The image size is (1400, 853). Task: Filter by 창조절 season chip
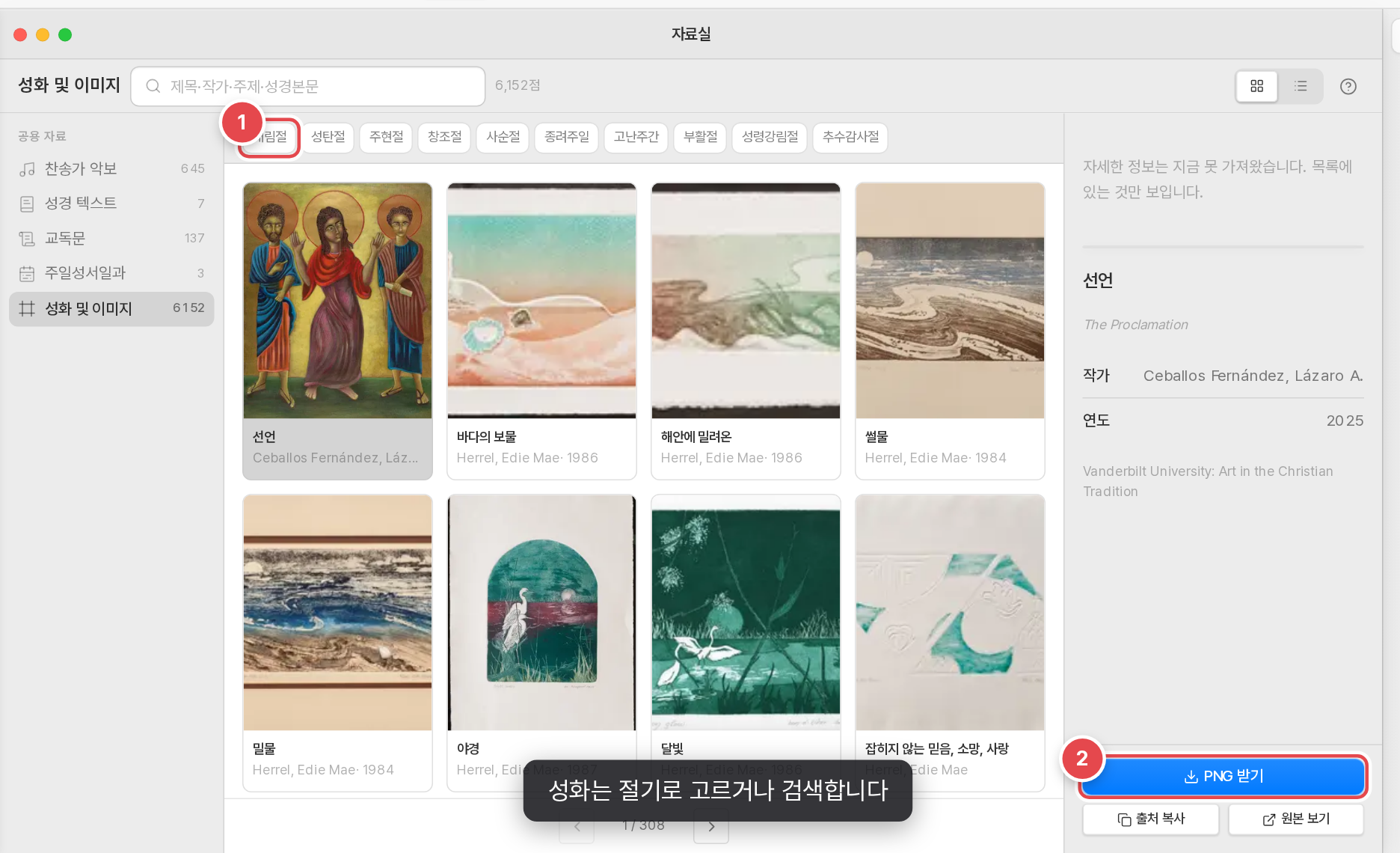pyautogui.click(x=444, y=137)
